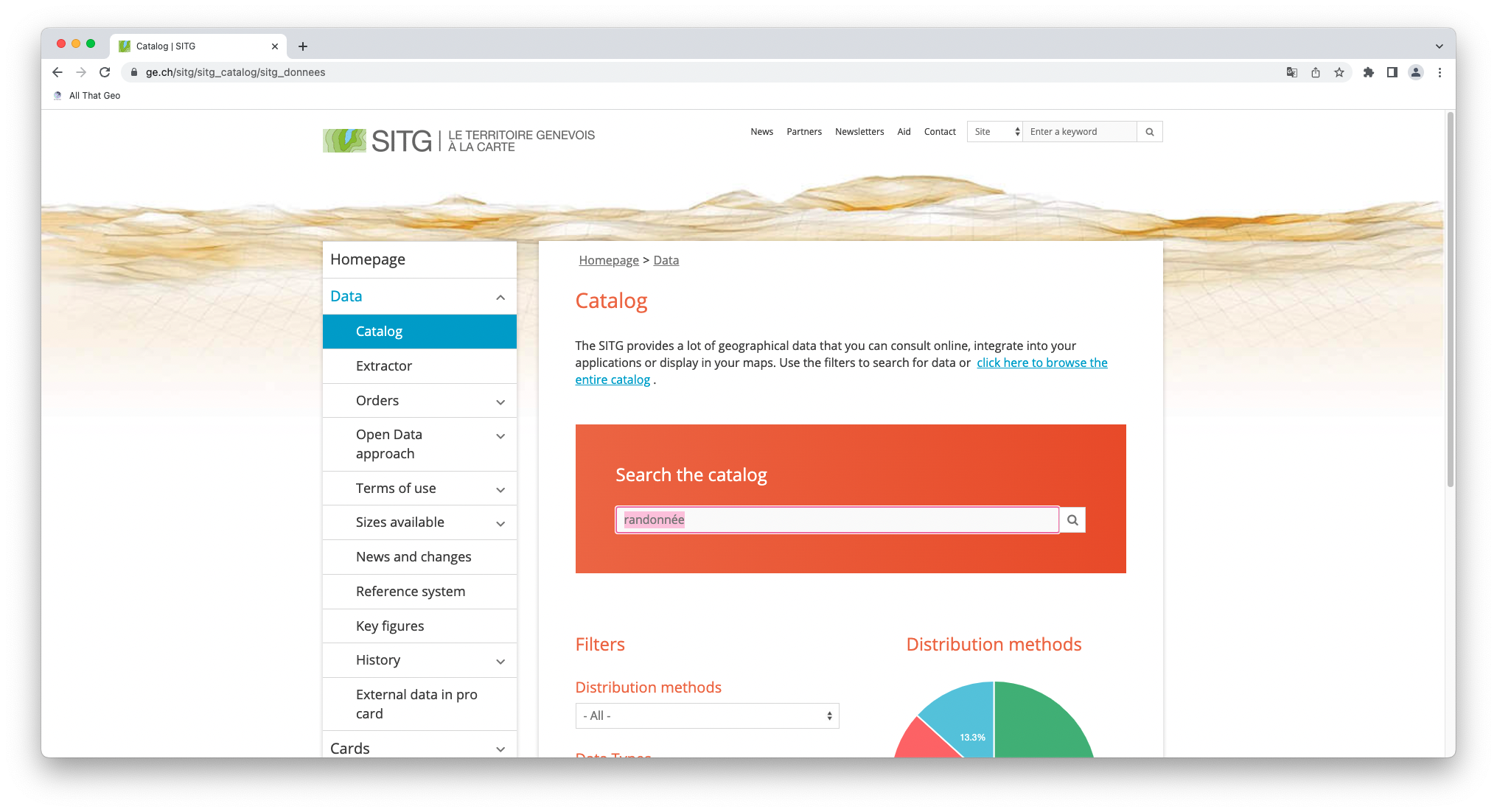The height and width of the screenshot is (812, 1497).
Task: Expand the Orders menu item
Action: (500, 399)
